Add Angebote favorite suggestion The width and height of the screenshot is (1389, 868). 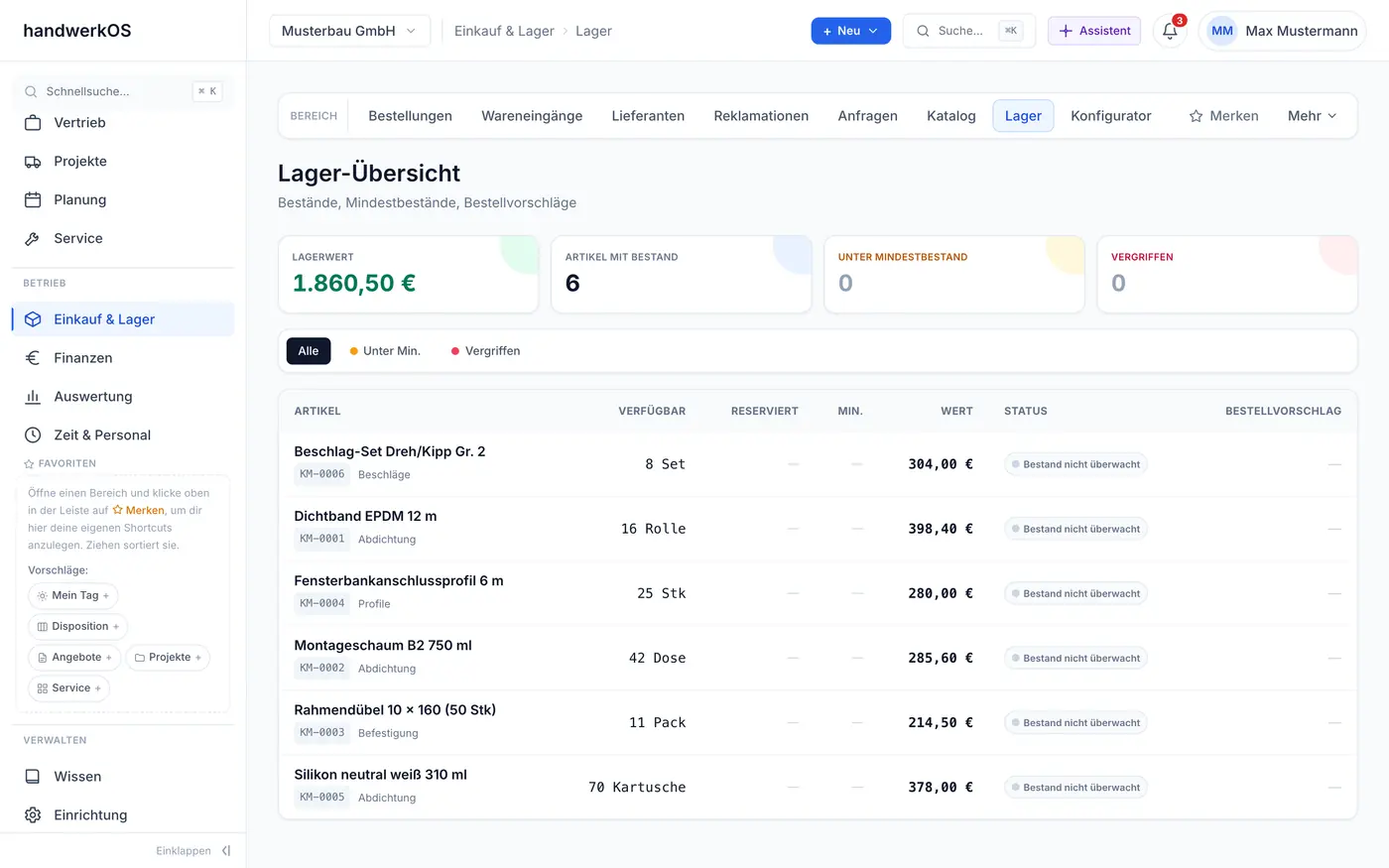(x=74, y=658)
